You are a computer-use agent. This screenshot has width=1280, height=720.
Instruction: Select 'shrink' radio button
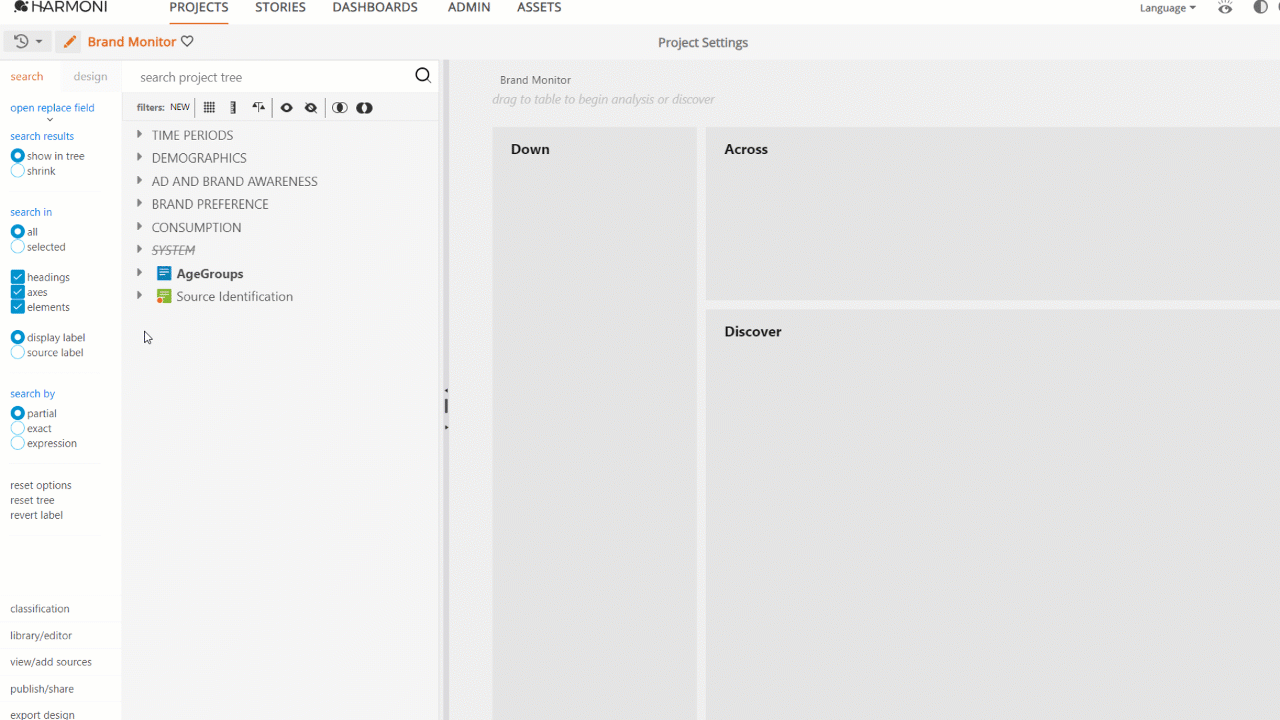17,171
